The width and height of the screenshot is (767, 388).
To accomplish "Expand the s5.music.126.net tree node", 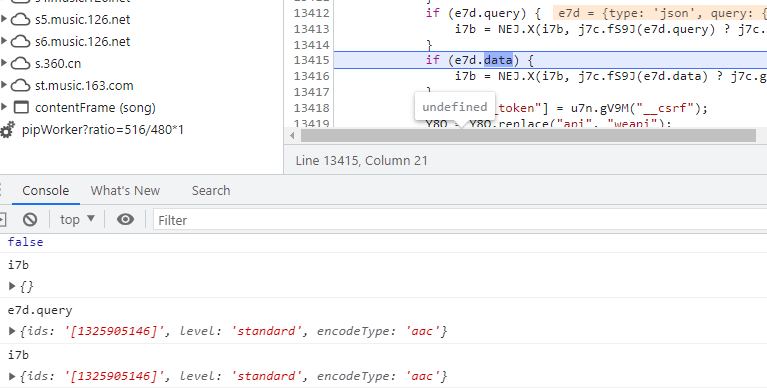I will [x=4, y=20].
